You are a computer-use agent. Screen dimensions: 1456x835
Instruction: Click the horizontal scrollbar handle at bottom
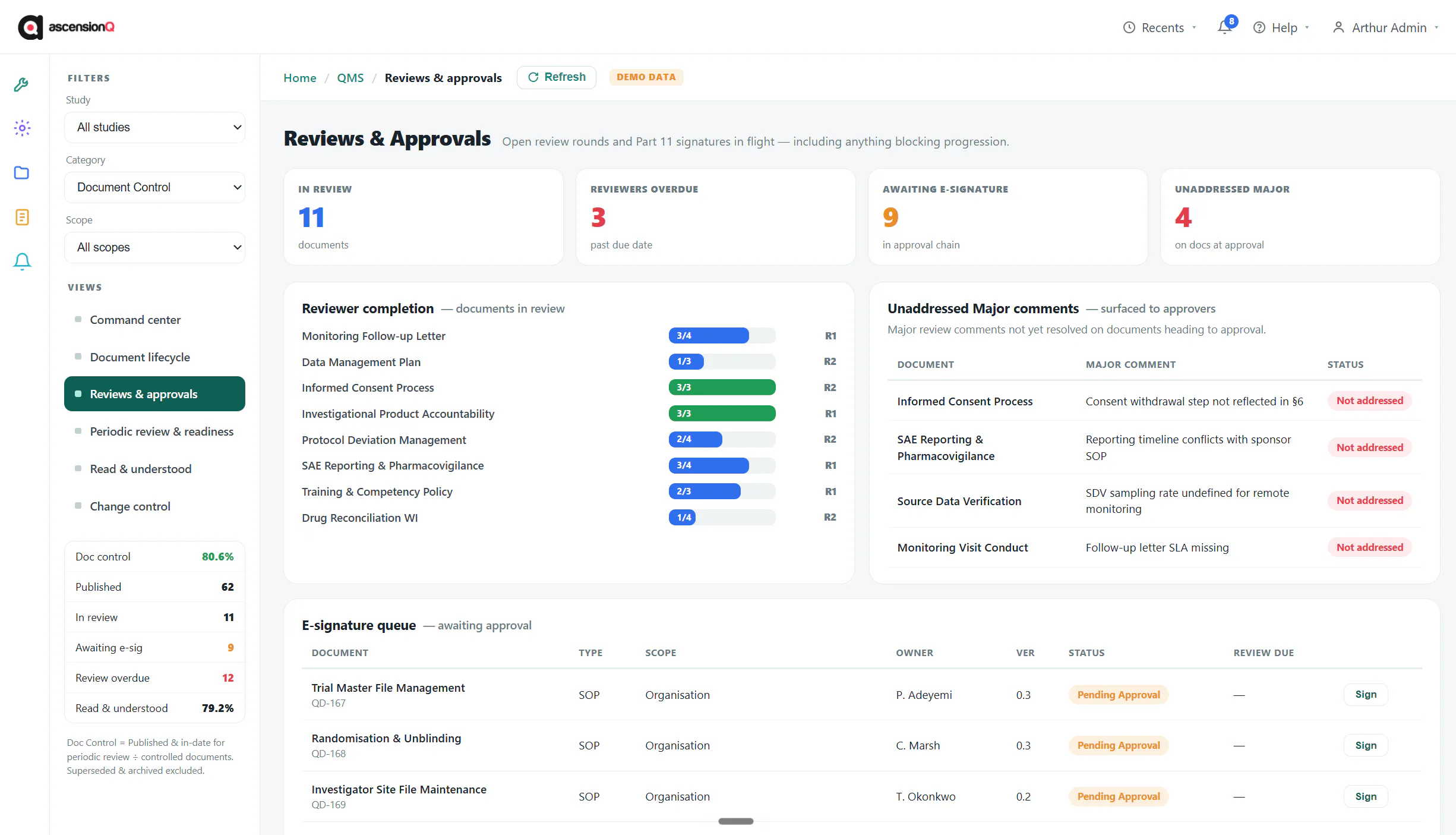coord(735,821)
